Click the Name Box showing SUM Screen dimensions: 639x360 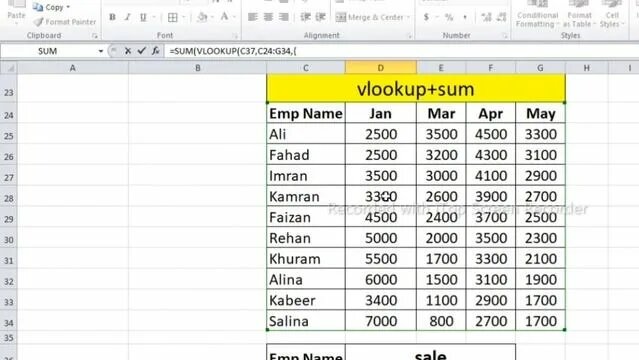[x=48, y=51]
